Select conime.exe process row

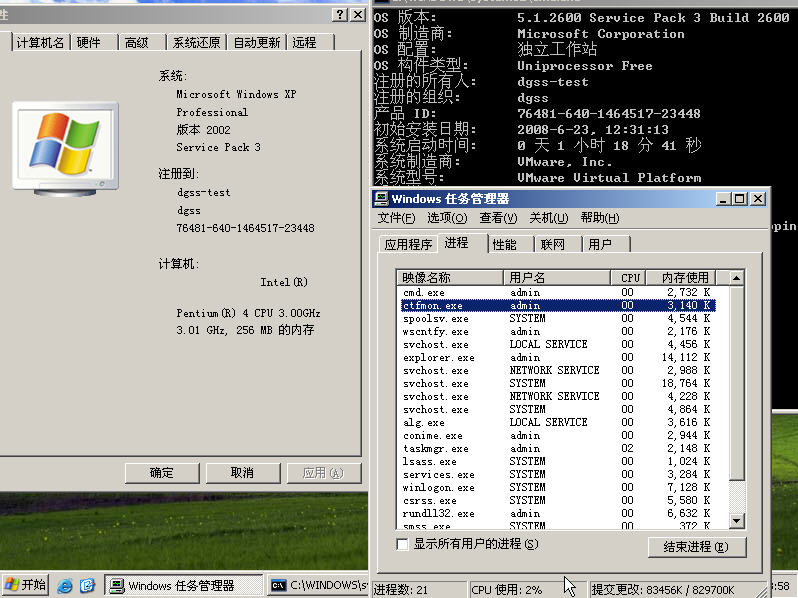point(558,436)
